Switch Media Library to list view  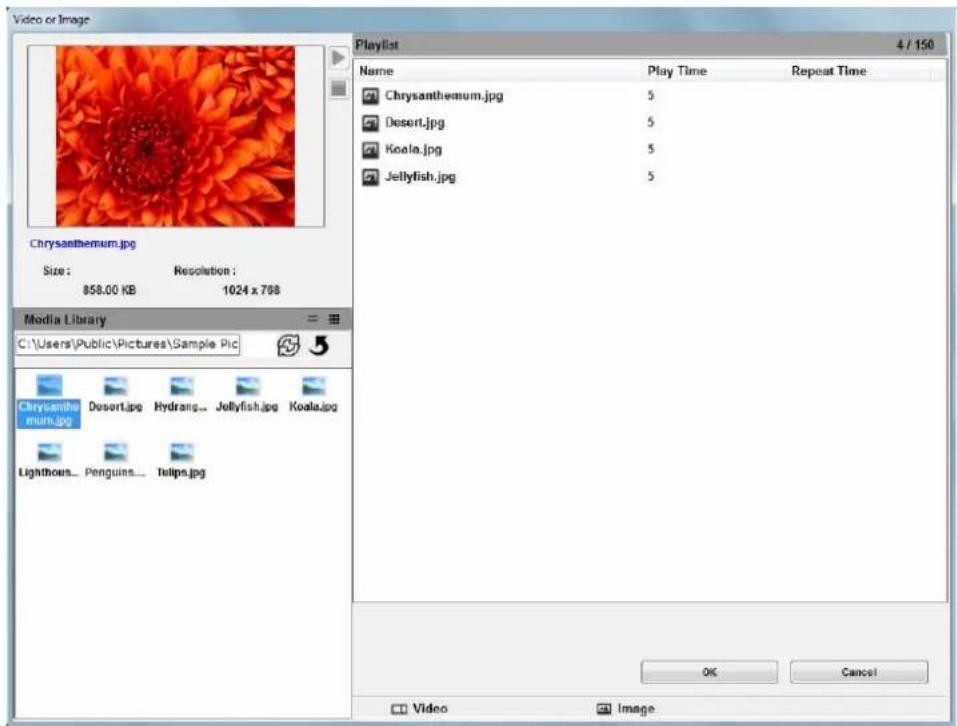(x=312, y=318)
